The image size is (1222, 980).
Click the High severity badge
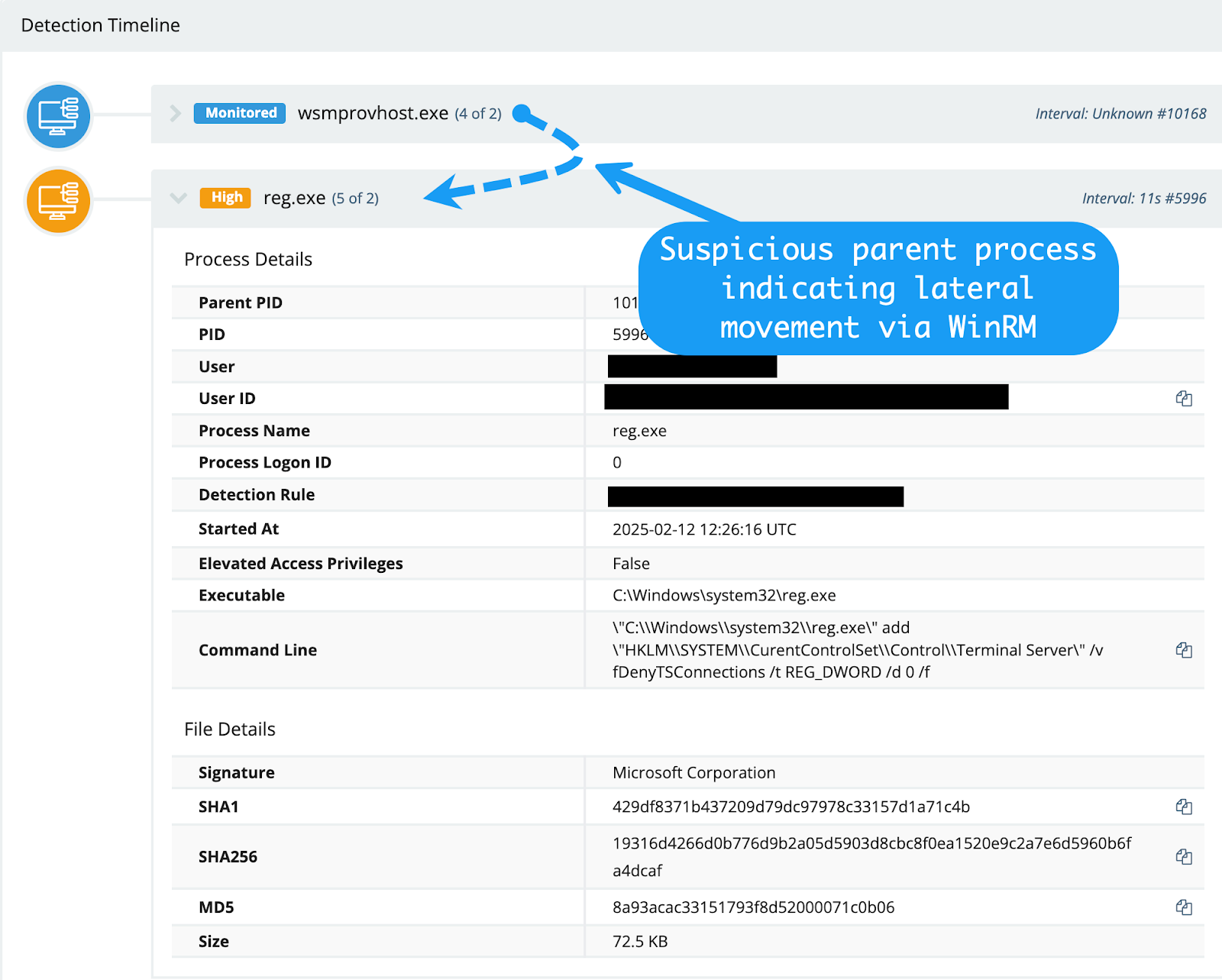click(x=225, y=198)
